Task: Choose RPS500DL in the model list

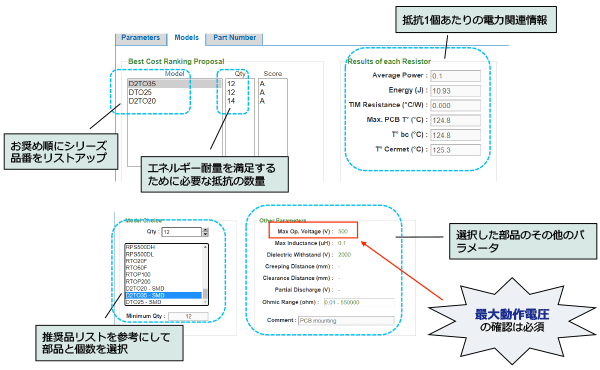Action: pos(163,254)
